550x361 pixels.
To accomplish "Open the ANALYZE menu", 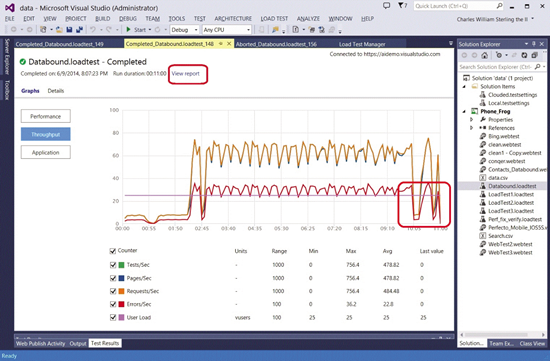I will (x=308, y=19).
